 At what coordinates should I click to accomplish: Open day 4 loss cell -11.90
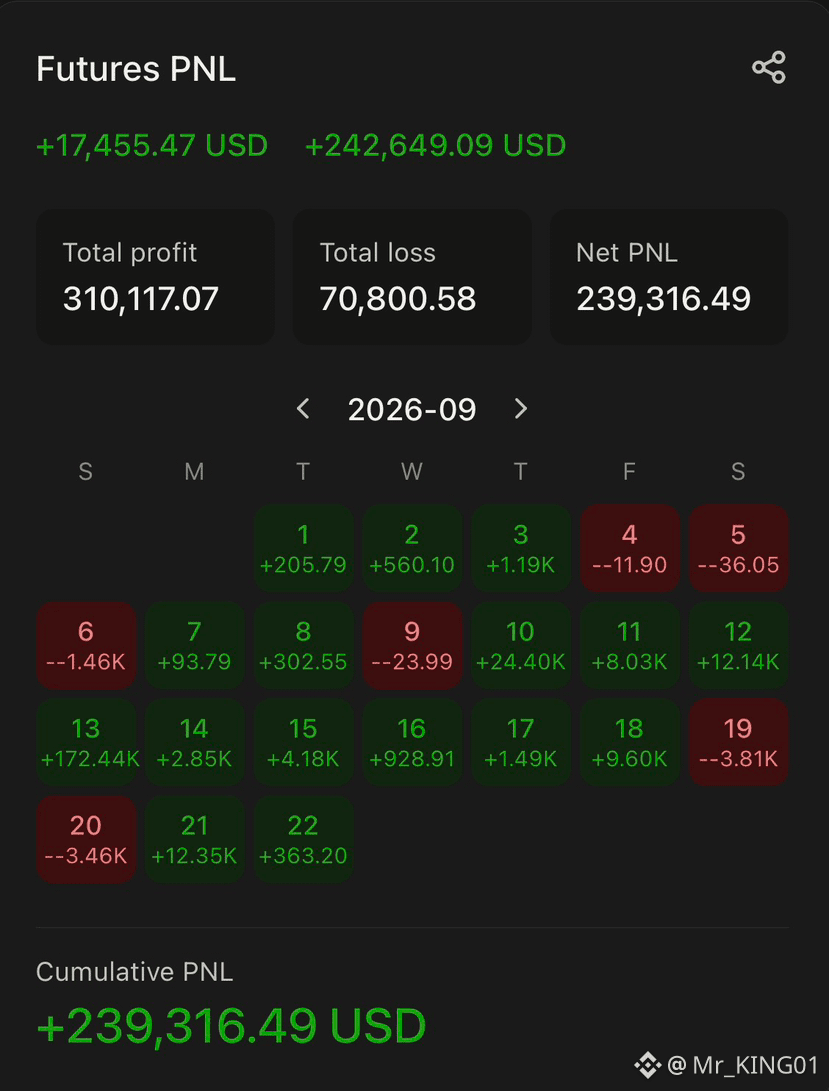629,548
